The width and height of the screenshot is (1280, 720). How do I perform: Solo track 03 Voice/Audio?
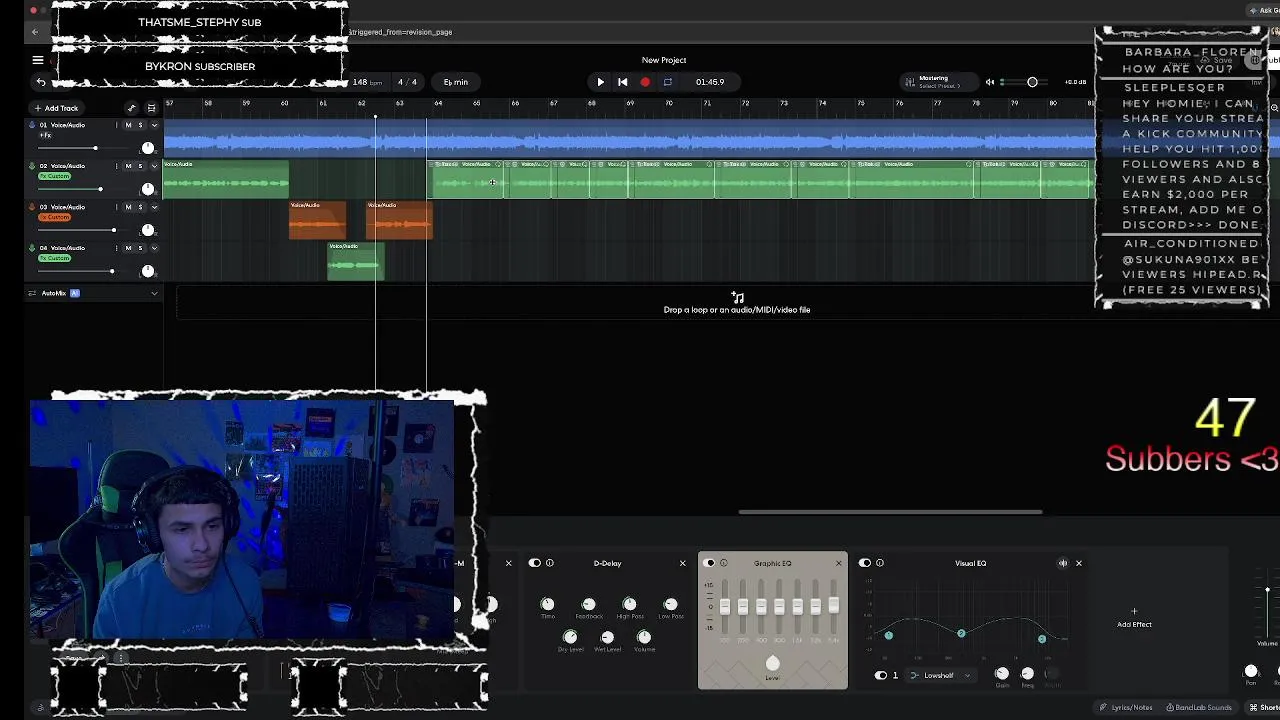coord(140,207)
